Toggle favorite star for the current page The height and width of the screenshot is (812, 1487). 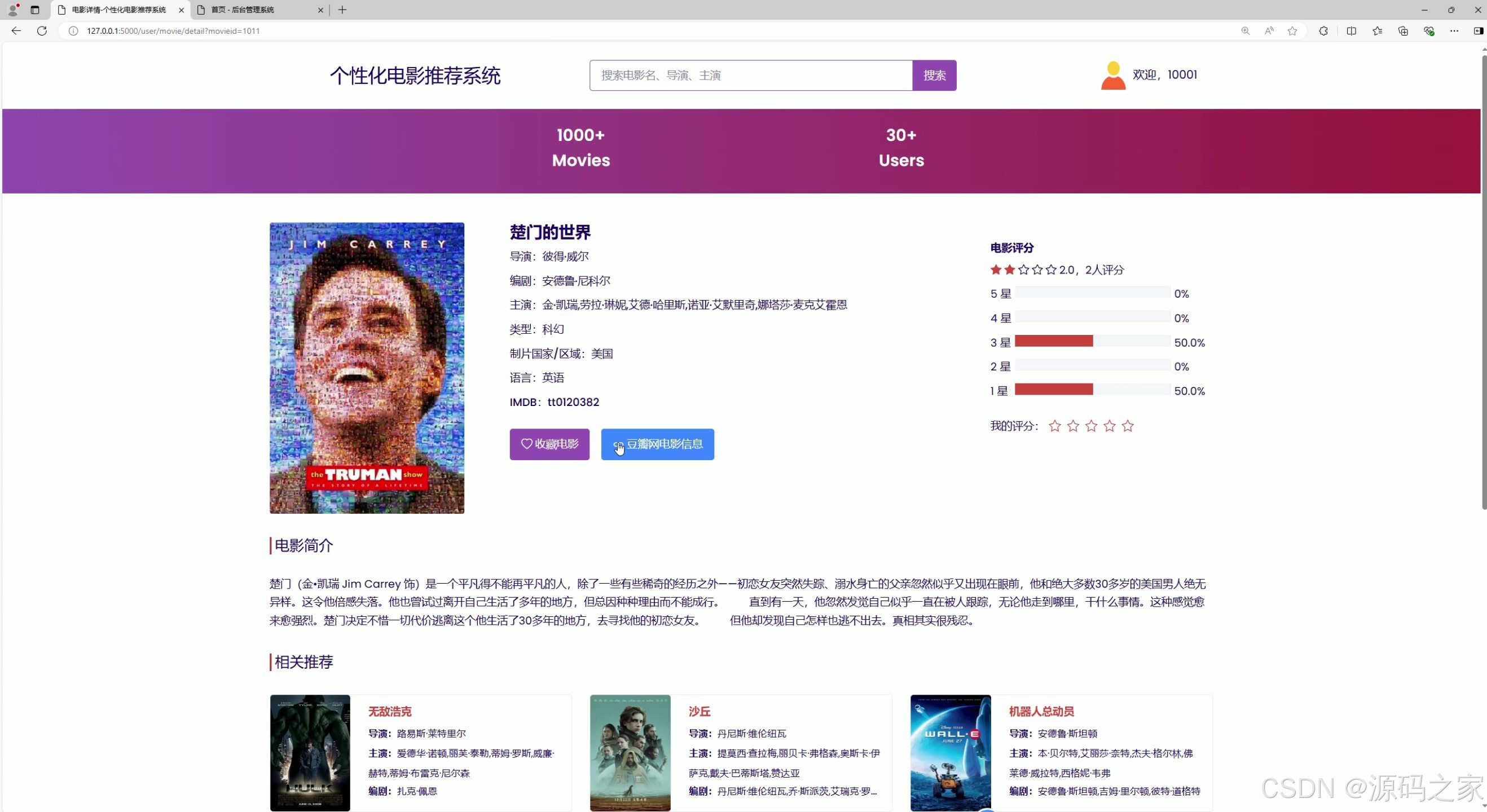pos(1292,31)
